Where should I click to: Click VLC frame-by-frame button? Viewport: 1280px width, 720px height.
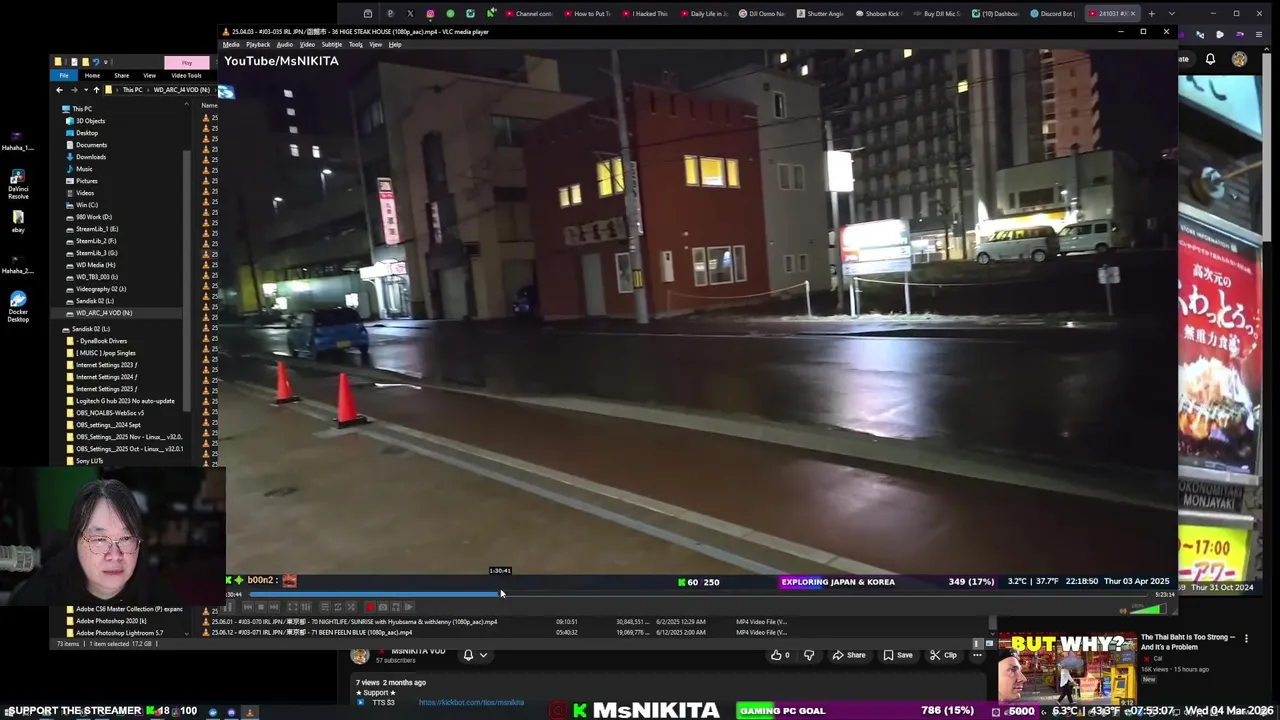(x=409, y=607)
